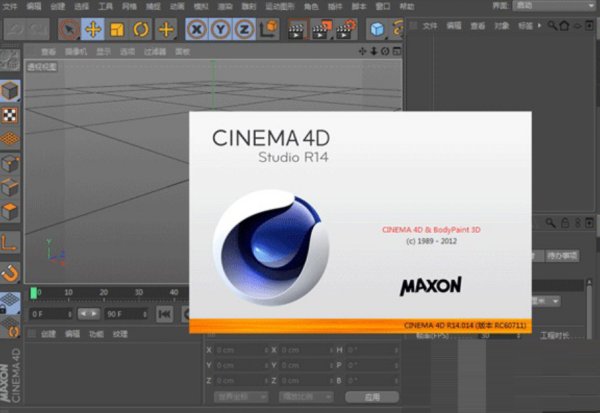Click the stepper arrows of 90 F field
Image resolution: width=600 pixels, height=413 pixels.
pos(145,314)
